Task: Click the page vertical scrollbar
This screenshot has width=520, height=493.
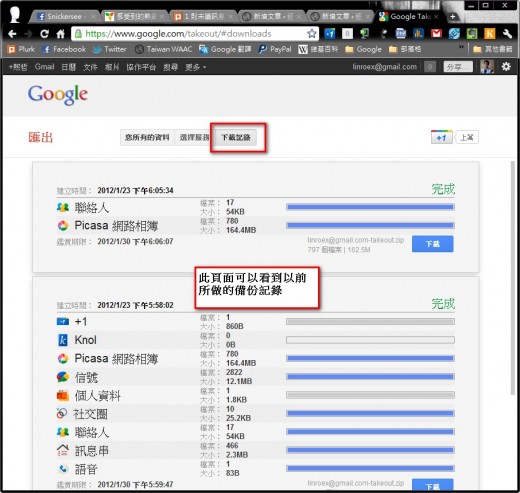Action: click(513, 278)
